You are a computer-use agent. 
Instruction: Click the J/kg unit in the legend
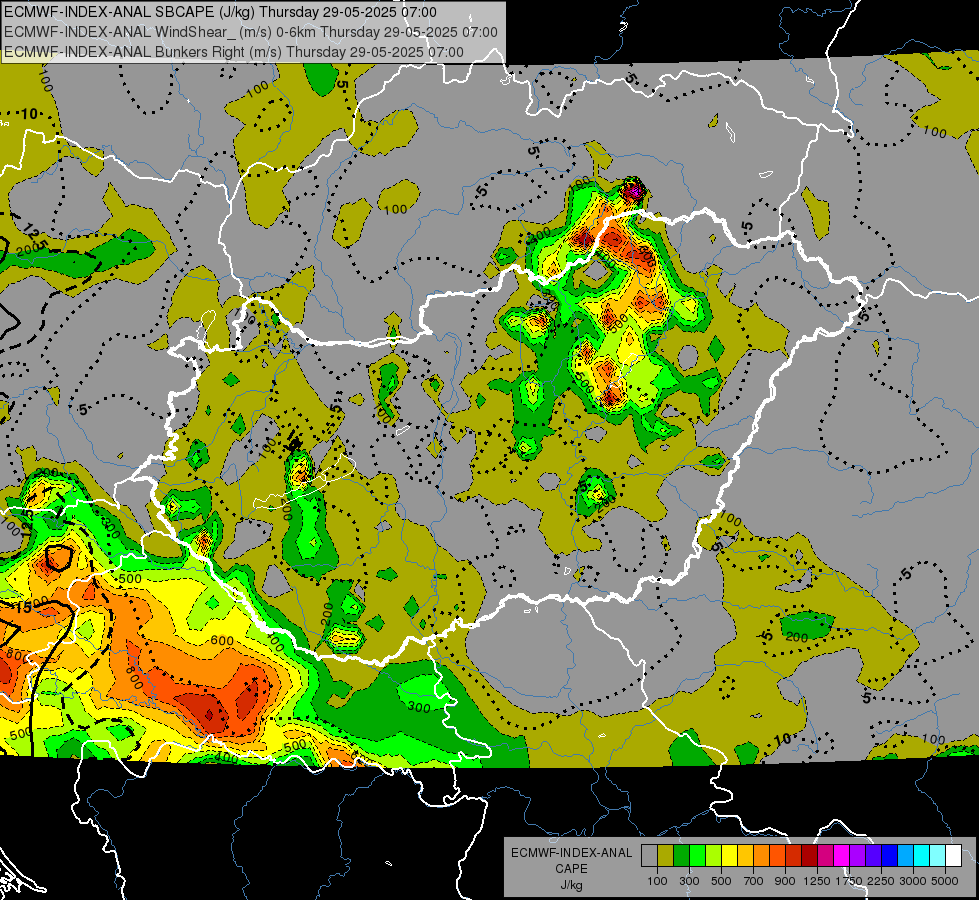[x=571, y=885]
